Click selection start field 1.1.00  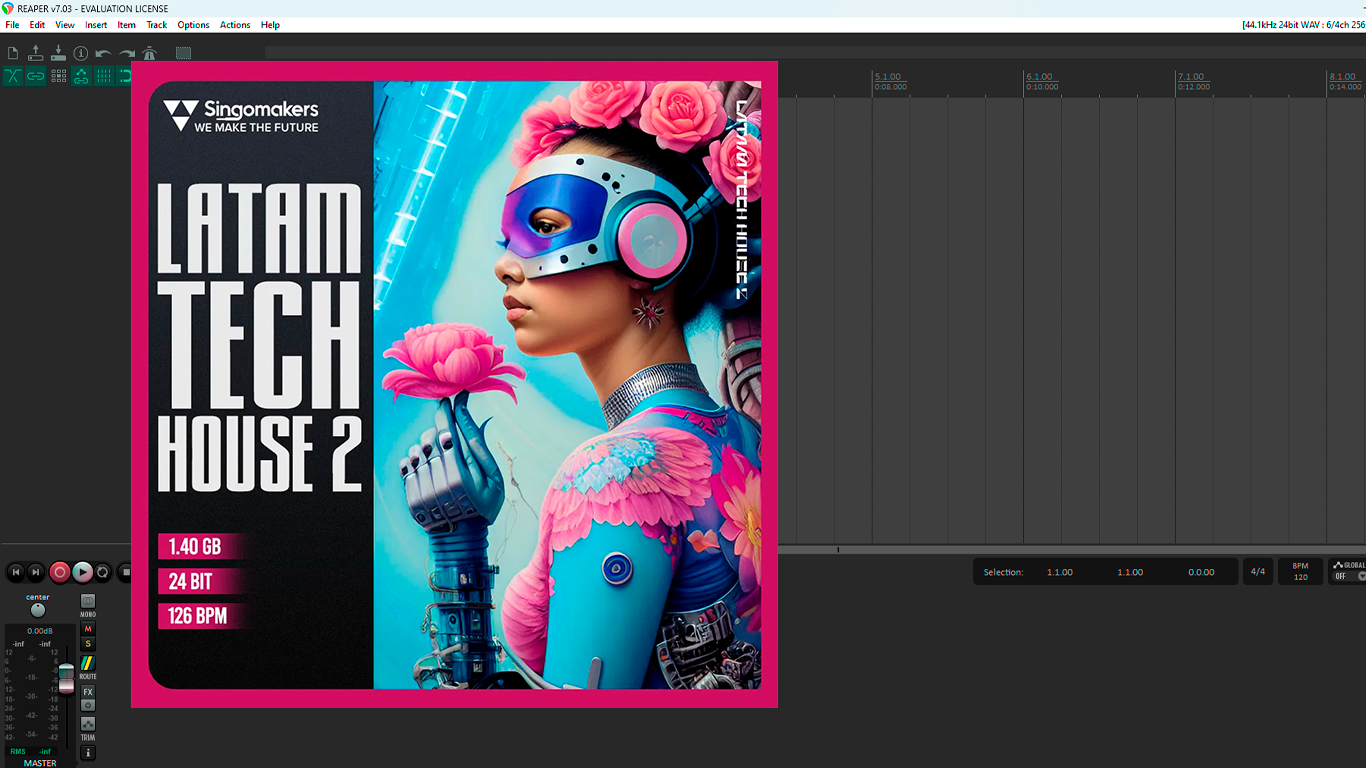tap(1060, 572)
